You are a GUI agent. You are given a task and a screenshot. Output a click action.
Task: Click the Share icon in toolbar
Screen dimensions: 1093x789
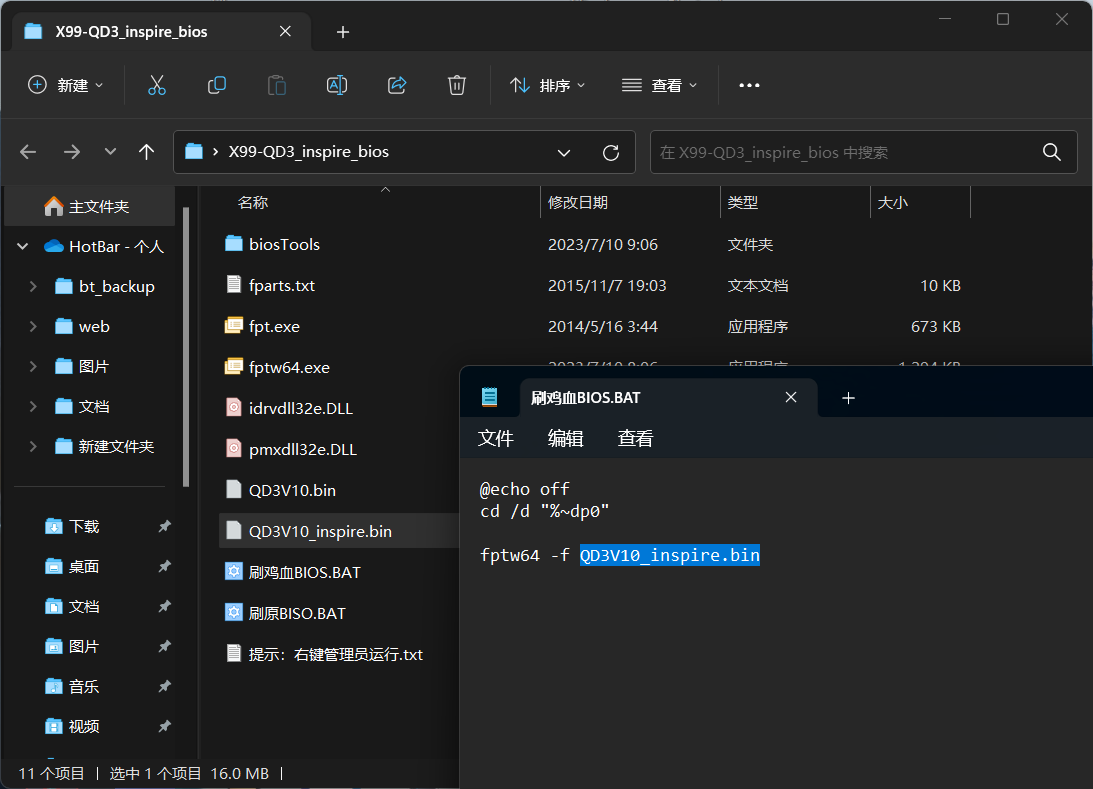point(397,85)
